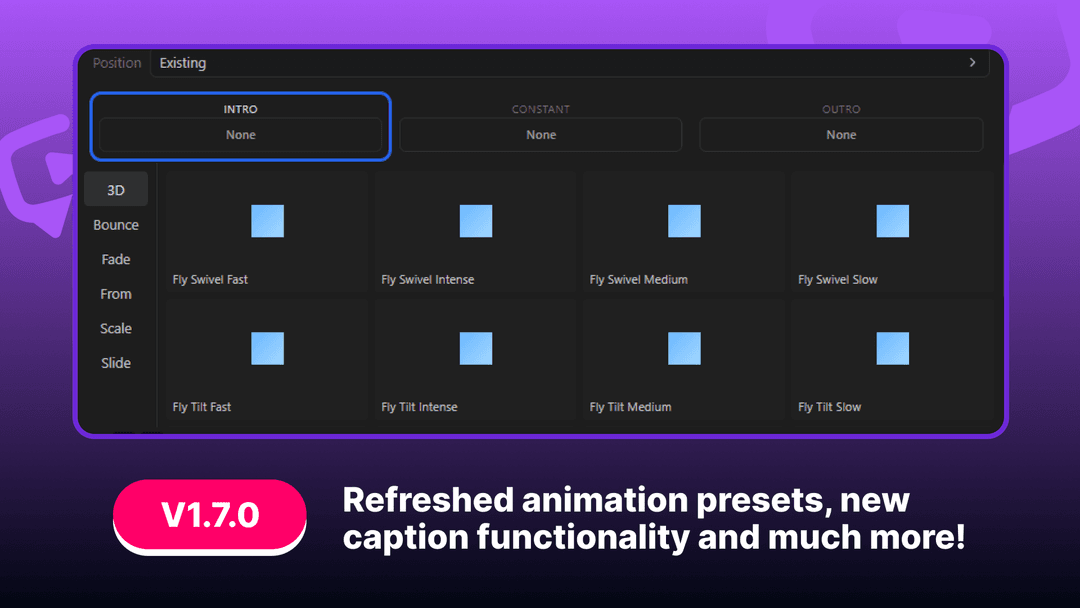Viewport: 1080px width, 608px height.
Task: Click the V1.7.0 version badge
Action: [x=209, y=517]
